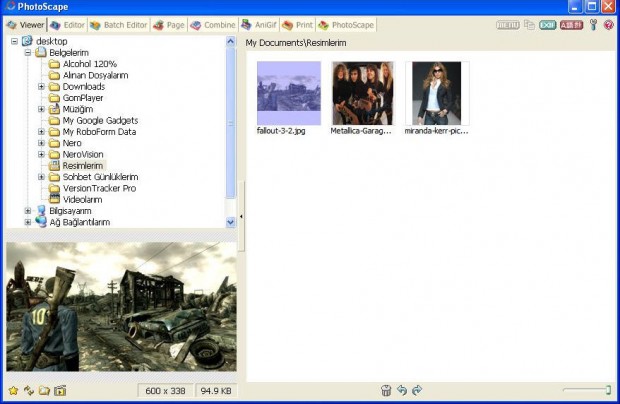Click the My Documents\Resimlerim path
Image resolution: width=620 pixels, height=404 pixels.
(x=296, y=43)
